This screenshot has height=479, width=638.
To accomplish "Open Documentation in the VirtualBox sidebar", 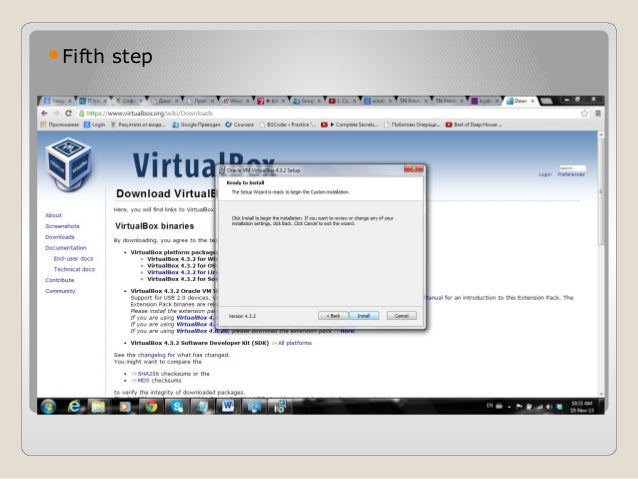I will click(x=66, y=248).
